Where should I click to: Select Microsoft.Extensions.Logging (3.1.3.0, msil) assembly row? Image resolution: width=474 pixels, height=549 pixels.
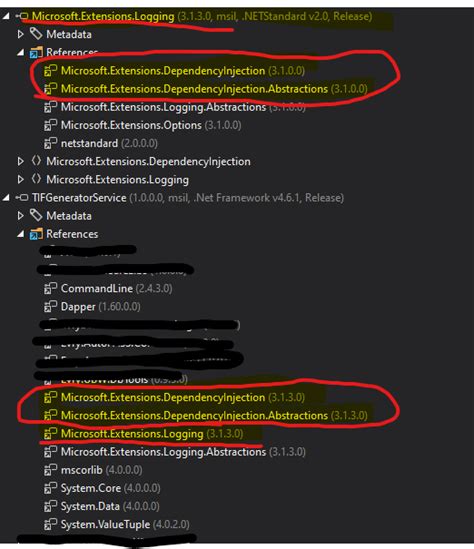202,16
